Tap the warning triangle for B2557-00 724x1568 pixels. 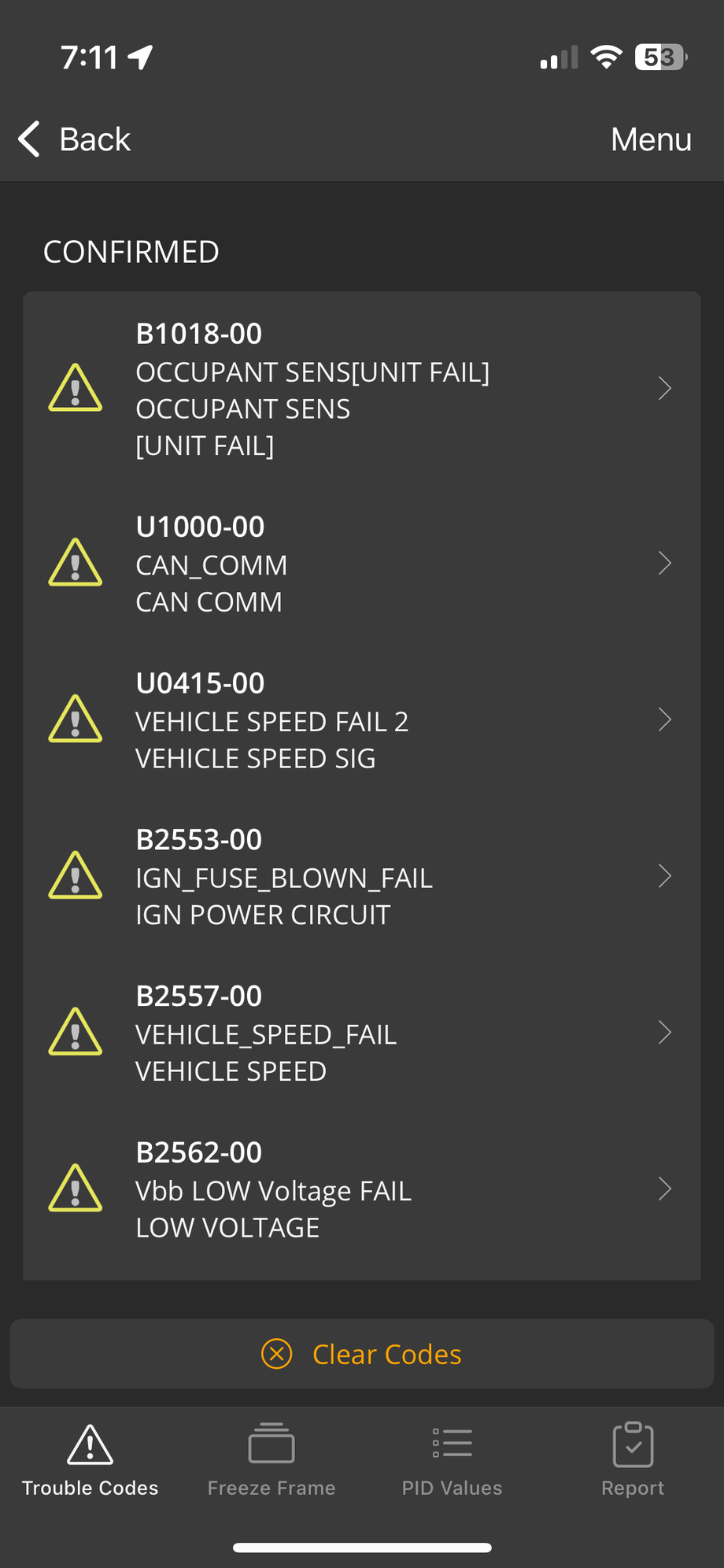[76, 1032]
